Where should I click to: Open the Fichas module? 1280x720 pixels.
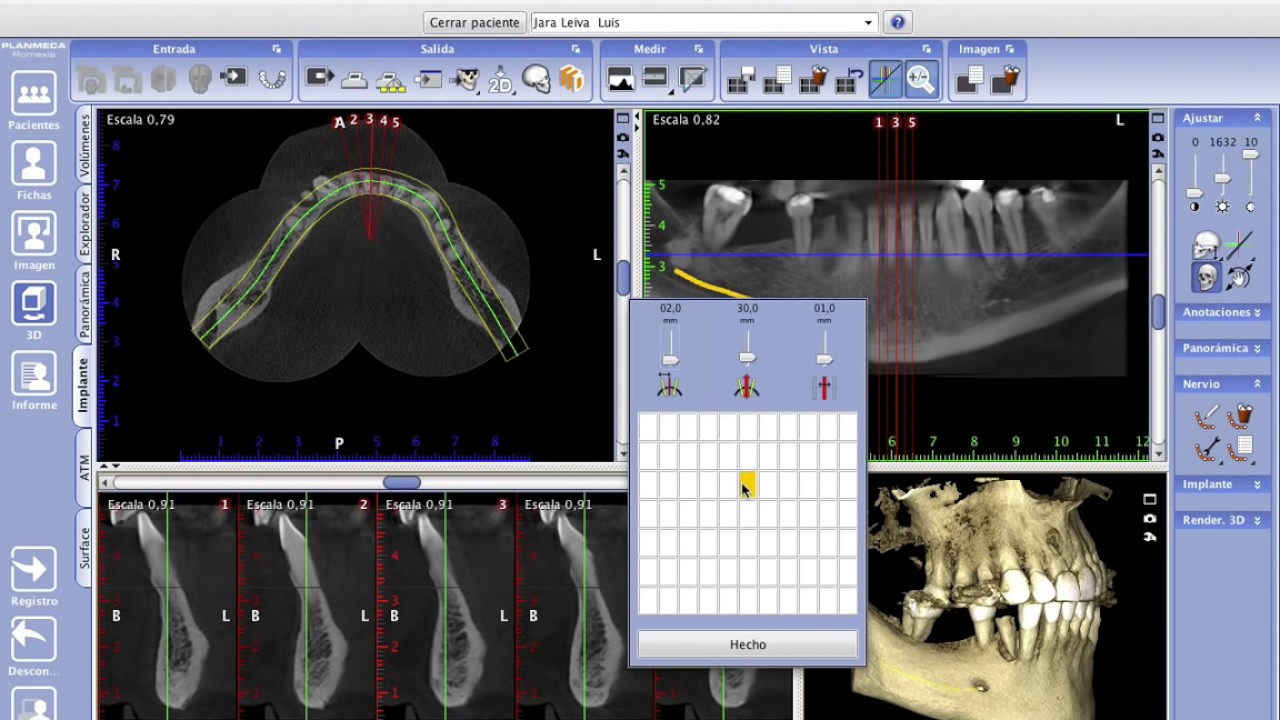pos(33,164)
